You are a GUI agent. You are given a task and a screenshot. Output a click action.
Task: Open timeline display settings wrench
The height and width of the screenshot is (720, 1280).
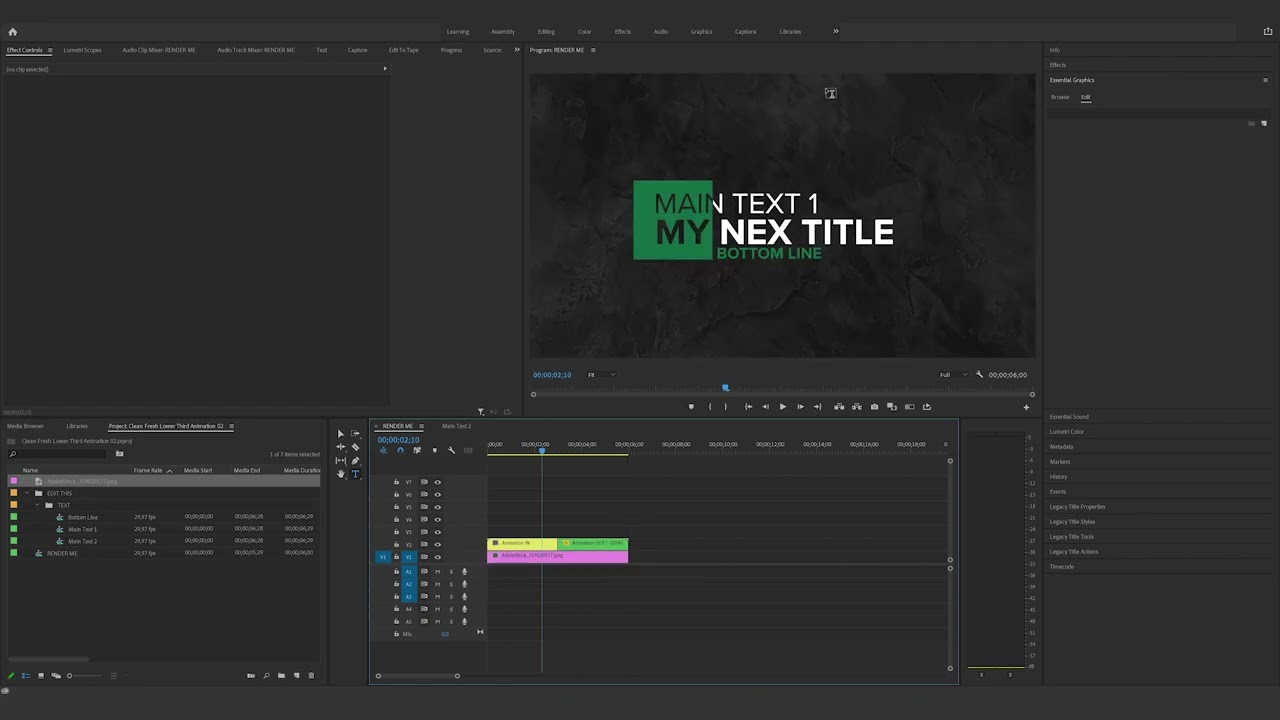(x=451, y=451)
